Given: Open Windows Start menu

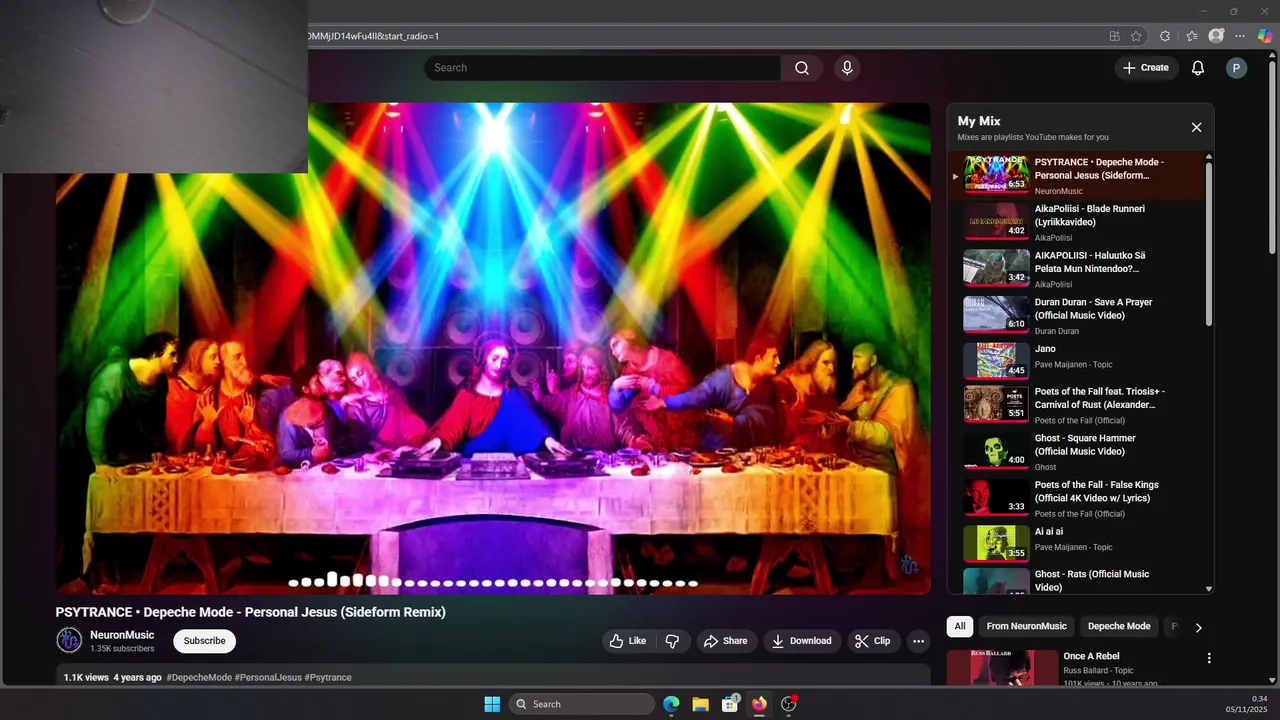Looking at the screenshot, I should (492, 704).
